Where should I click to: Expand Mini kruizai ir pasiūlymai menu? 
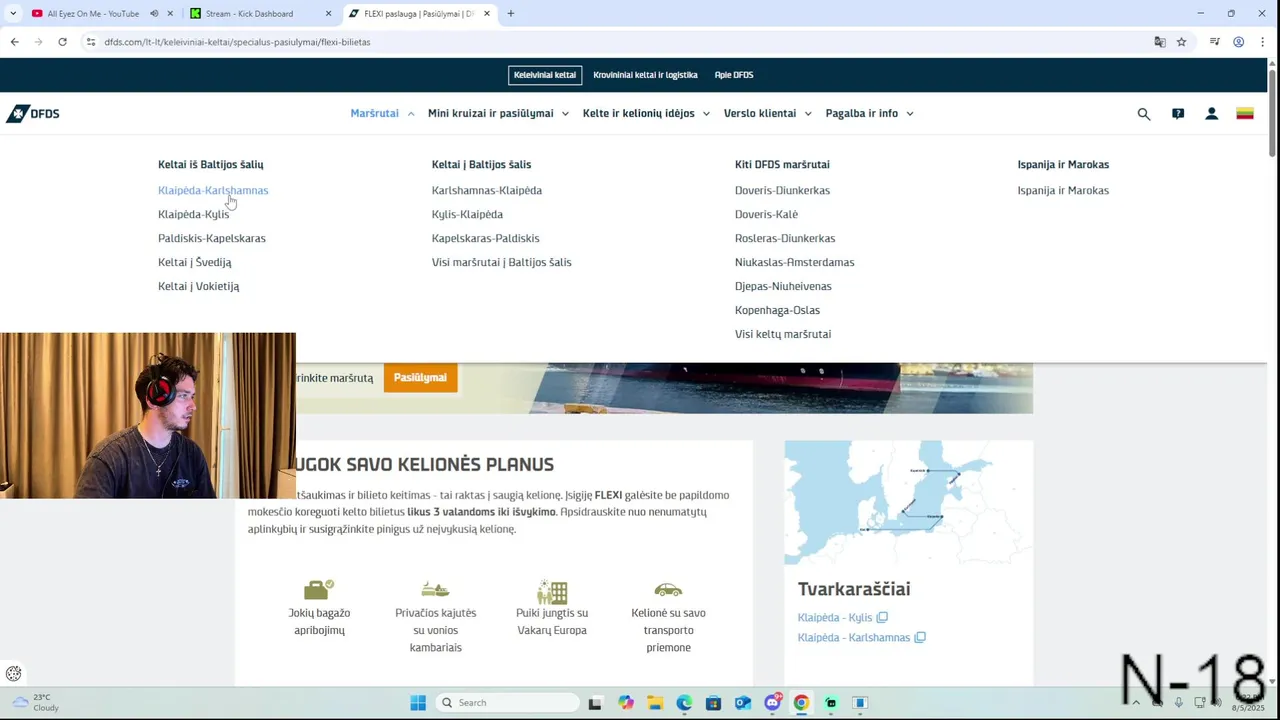pos(498,114)
